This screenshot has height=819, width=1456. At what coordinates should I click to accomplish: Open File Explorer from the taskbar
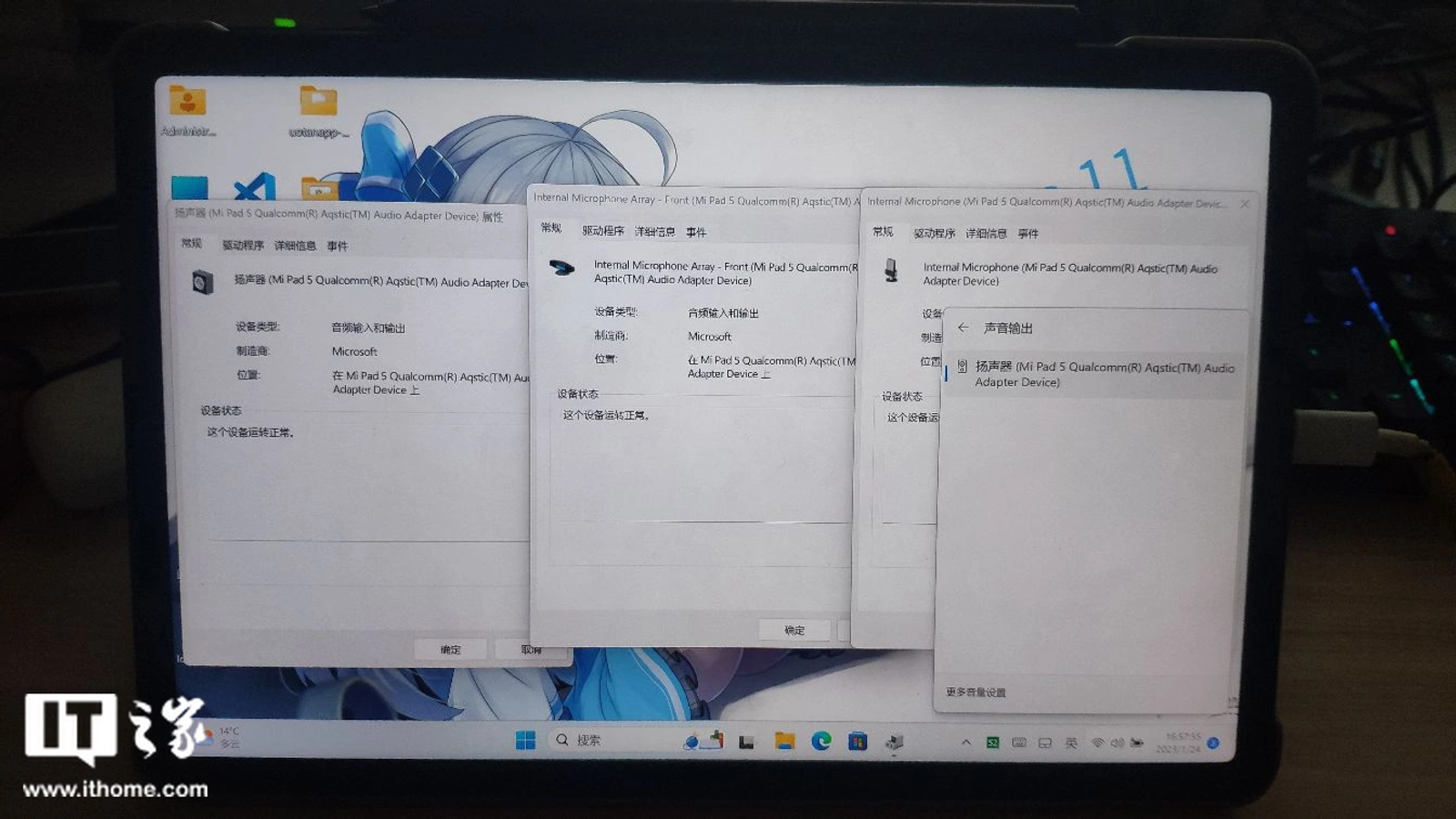784,741
